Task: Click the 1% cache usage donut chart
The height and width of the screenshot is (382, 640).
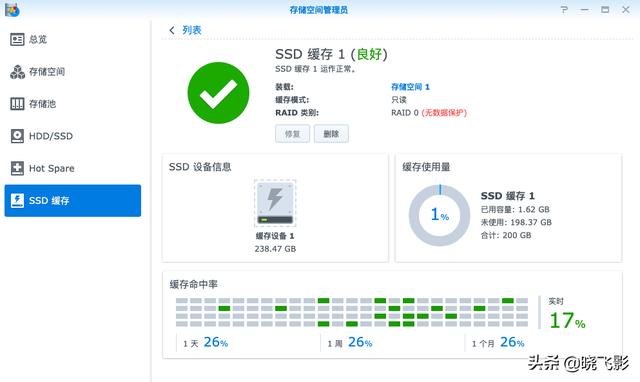Action: [440, 215]
